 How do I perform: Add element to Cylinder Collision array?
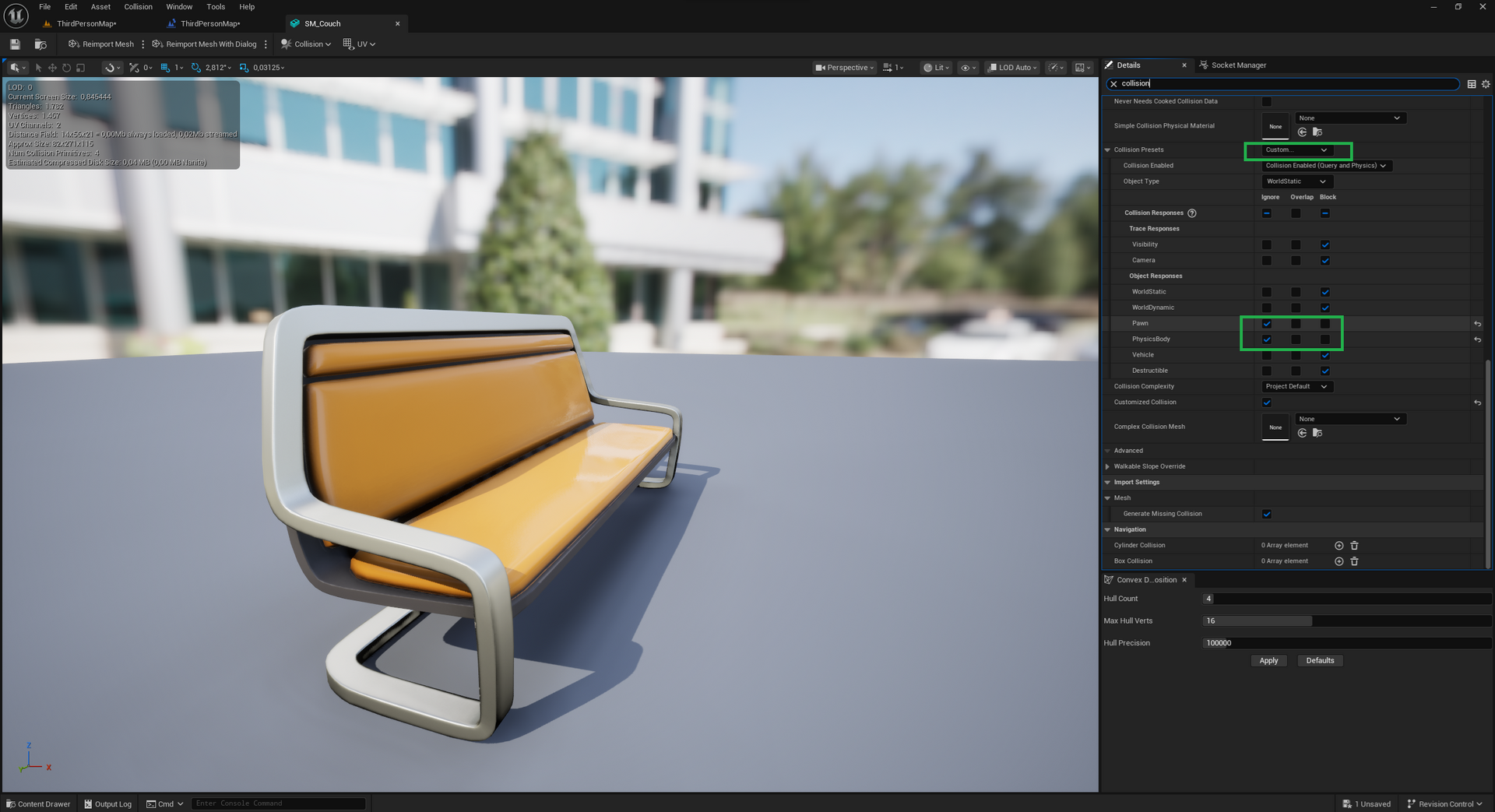[1338, 546]
